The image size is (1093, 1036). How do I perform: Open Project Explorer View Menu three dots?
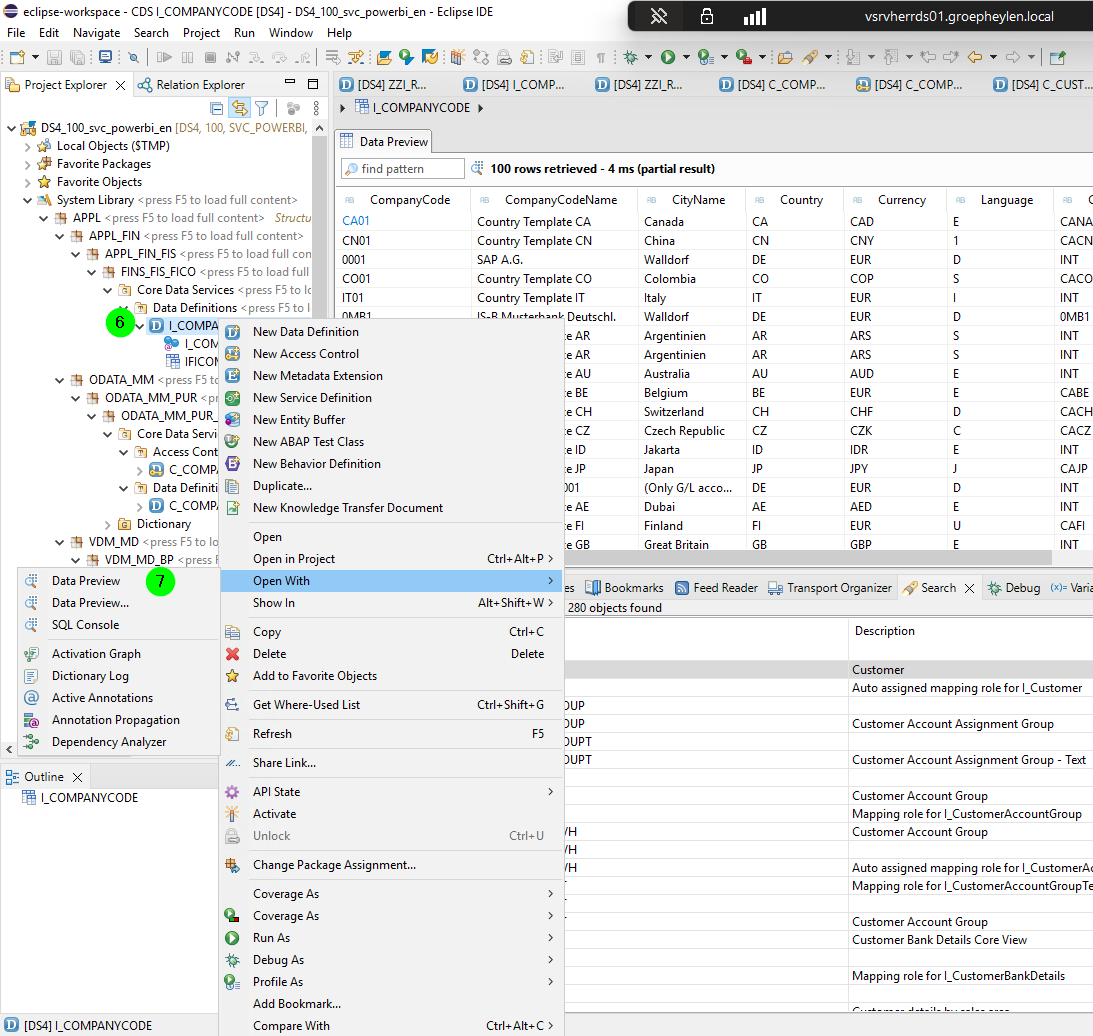click(x=316, y=108)
